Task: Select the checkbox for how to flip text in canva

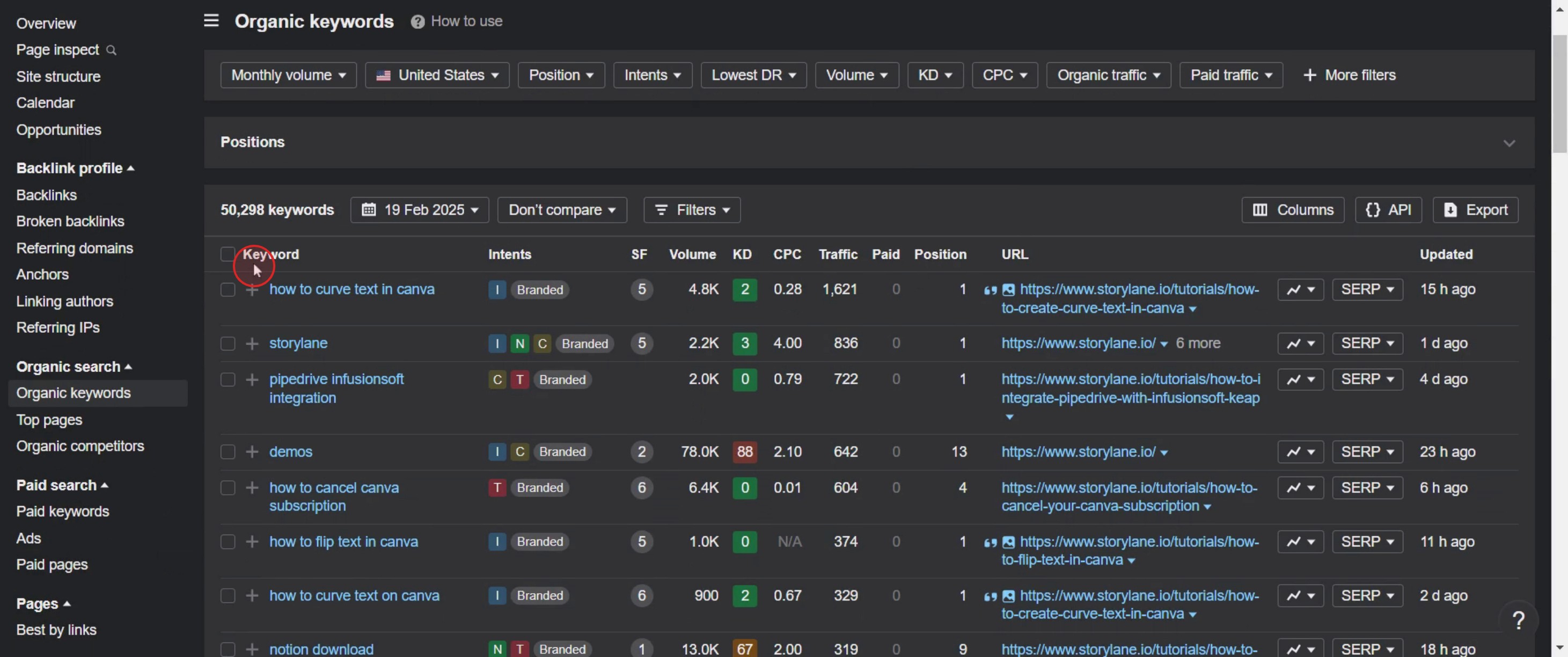Action: click(x=228, y=542)
